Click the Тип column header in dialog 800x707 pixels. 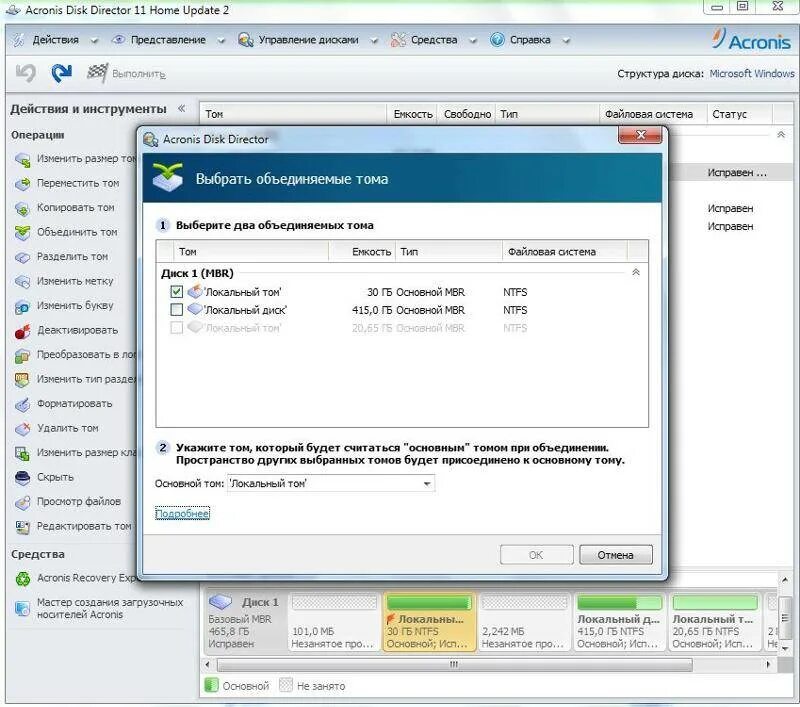click(x=449, y=251)
